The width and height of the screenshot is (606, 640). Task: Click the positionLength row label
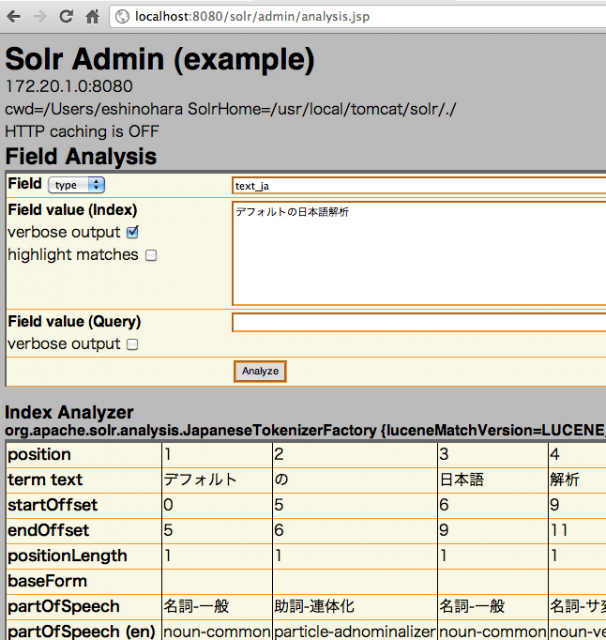[67, 556]
